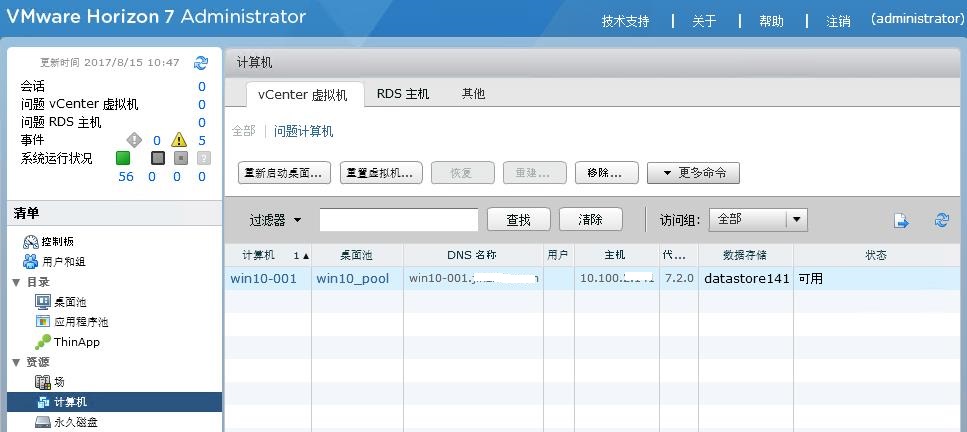Click 注销 to log out
Screen dimensions: 967x432
click(x=838, y=21)
